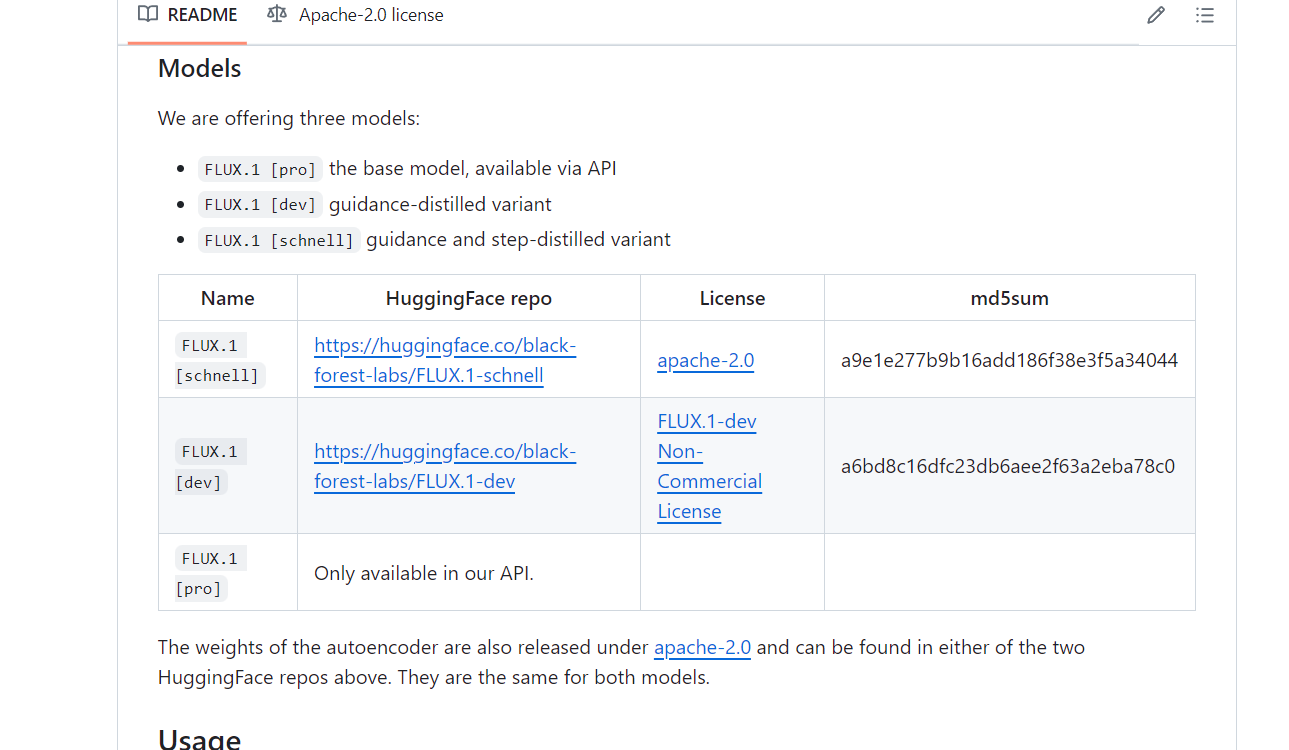This screenshot has height=750, width=1289.
Task: Click 'guidance and step-distilled variant' description
Action: [x=518, y=239]
